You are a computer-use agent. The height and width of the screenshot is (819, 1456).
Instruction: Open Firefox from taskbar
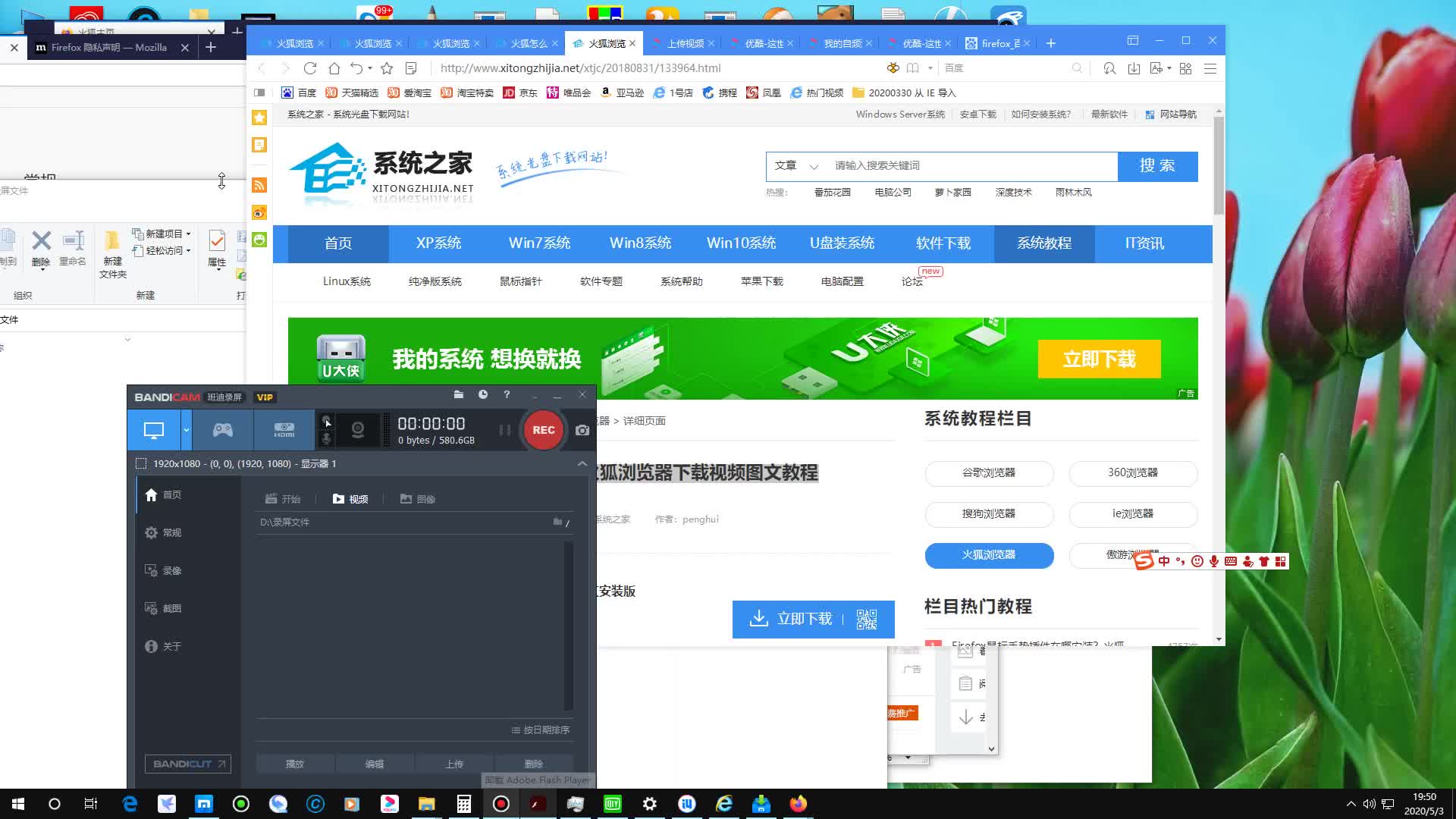(x=799, y=804)
